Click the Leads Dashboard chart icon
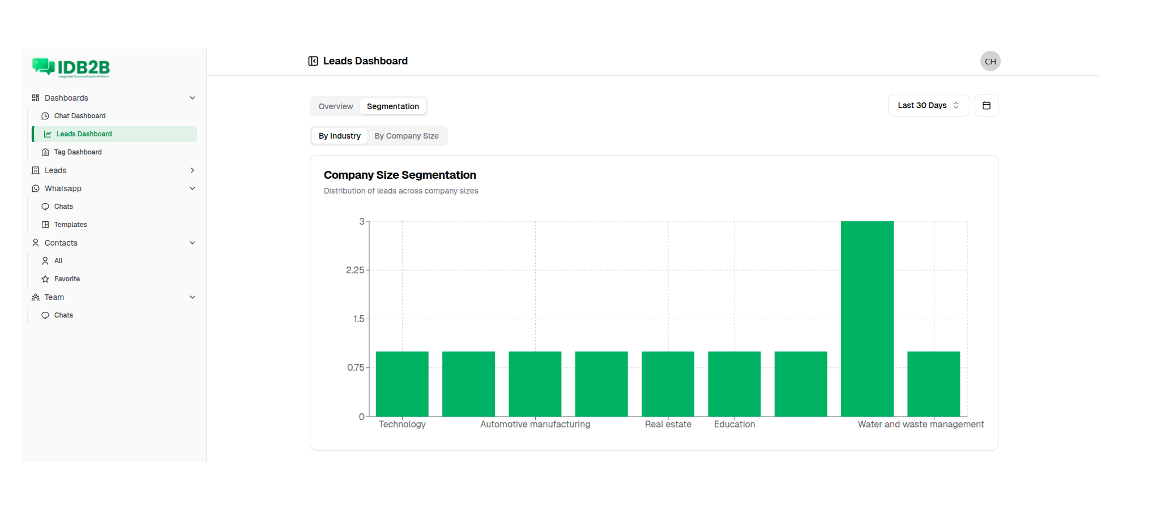The width and height of the screenshot is (1150, 530). coord(48,134)
